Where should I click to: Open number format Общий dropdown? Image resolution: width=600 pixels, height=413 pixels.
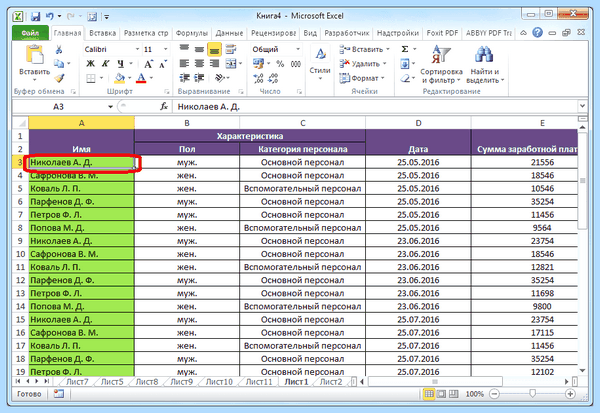coord(298,49)
